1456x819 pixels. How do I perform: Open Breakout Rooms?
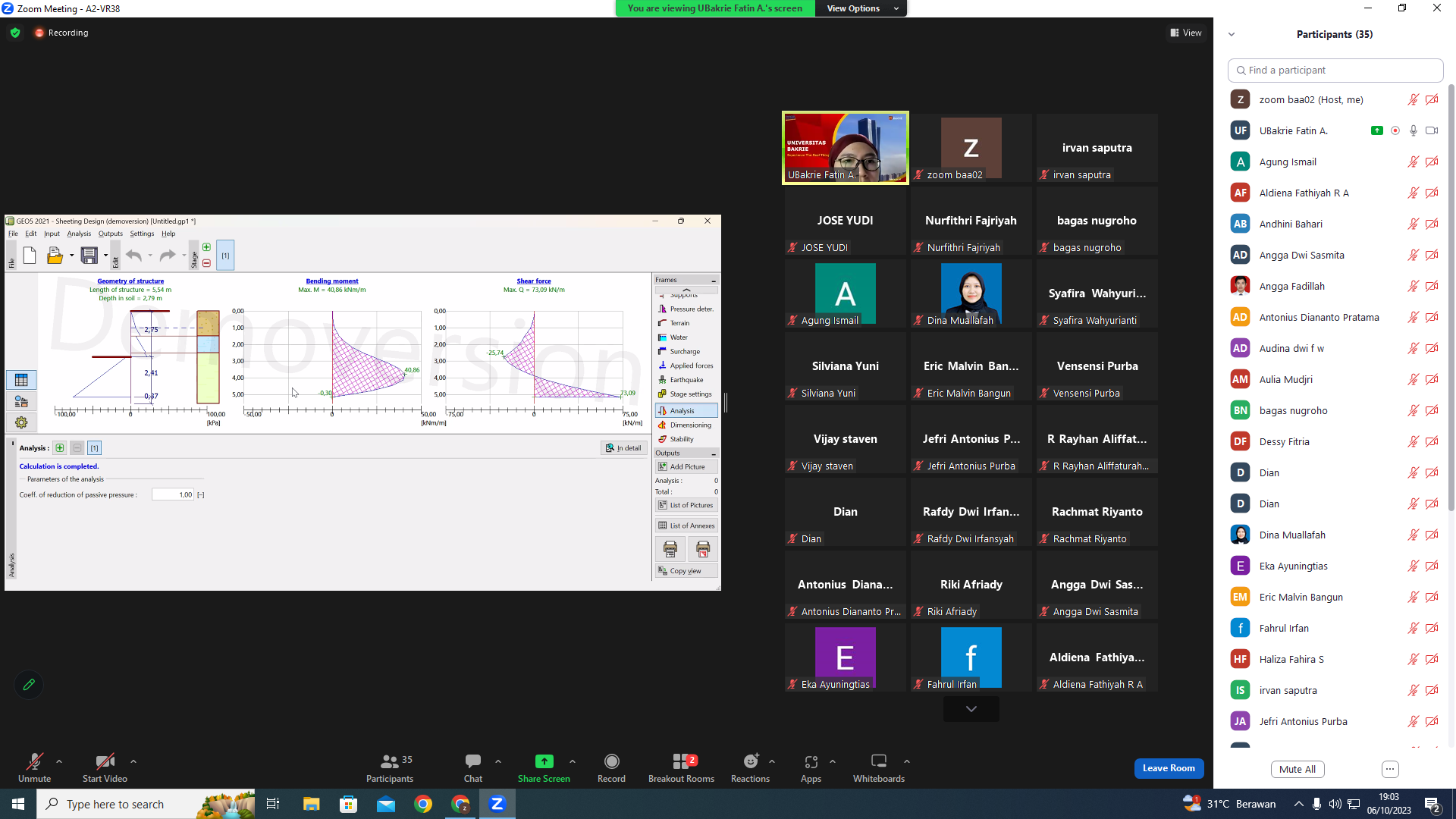coord(681,767)
